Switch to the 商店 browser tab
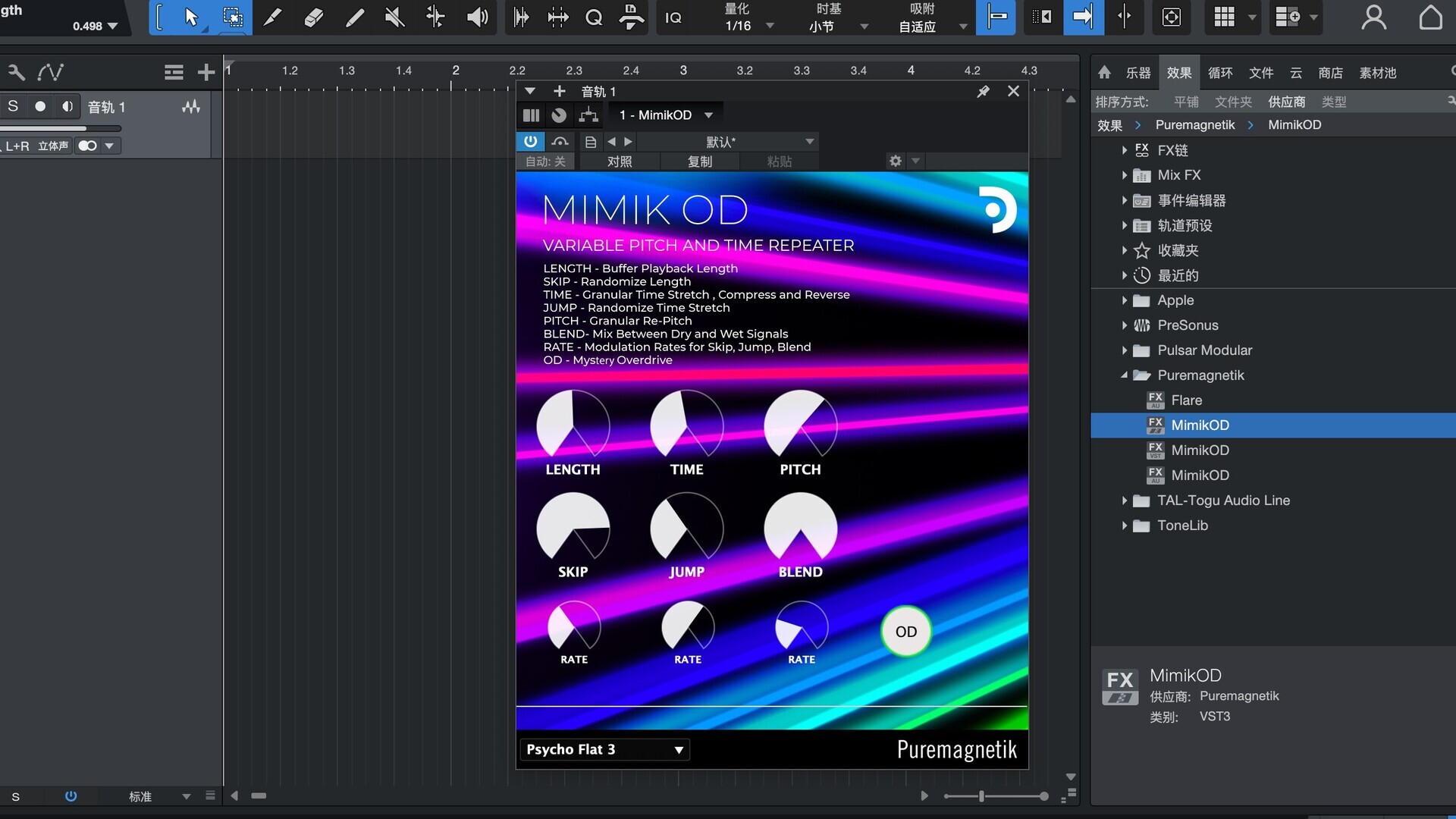 pyautogui.click(x=1330, y=73)
